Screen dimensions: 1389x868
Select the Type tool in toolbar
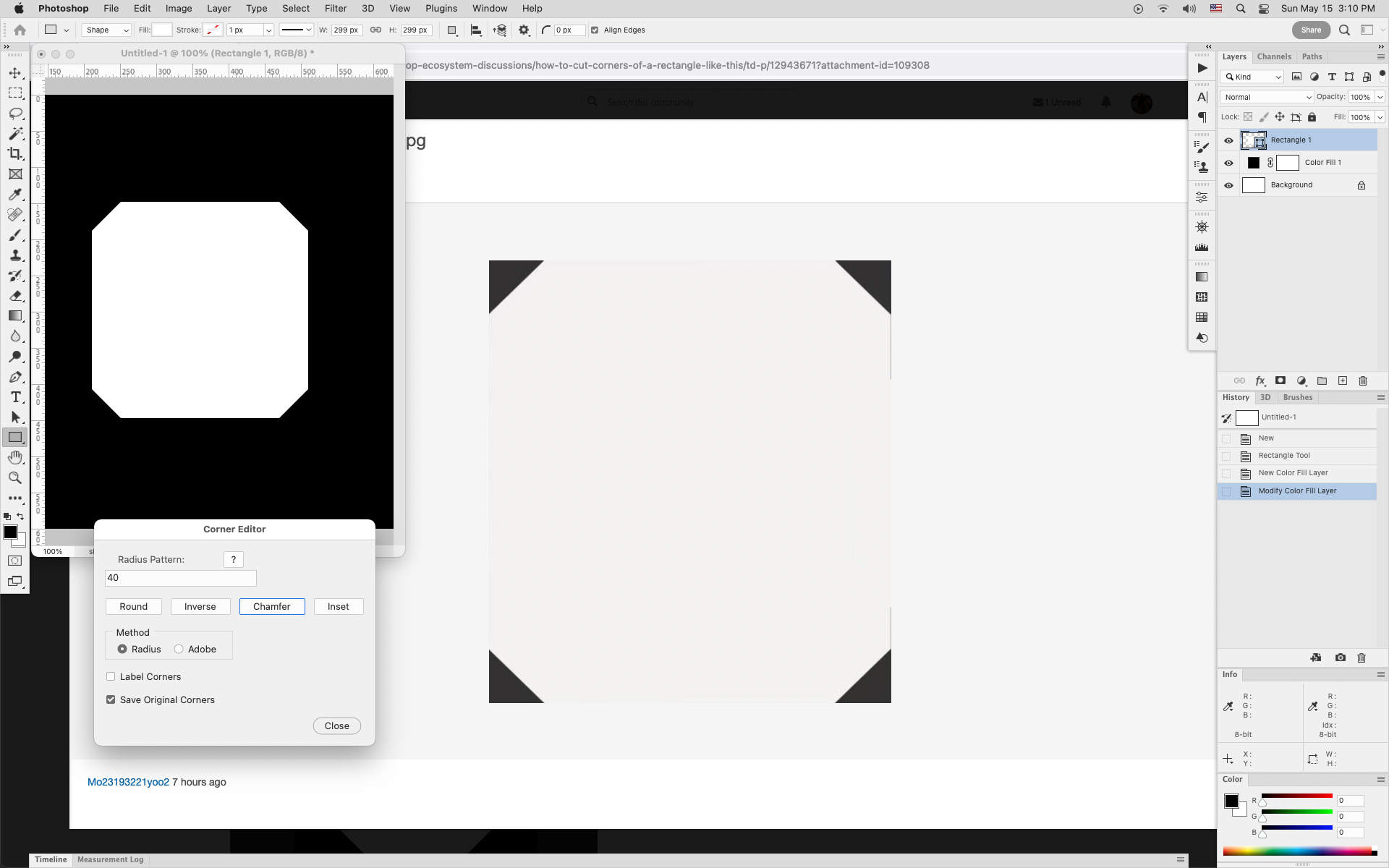(15, 397)
